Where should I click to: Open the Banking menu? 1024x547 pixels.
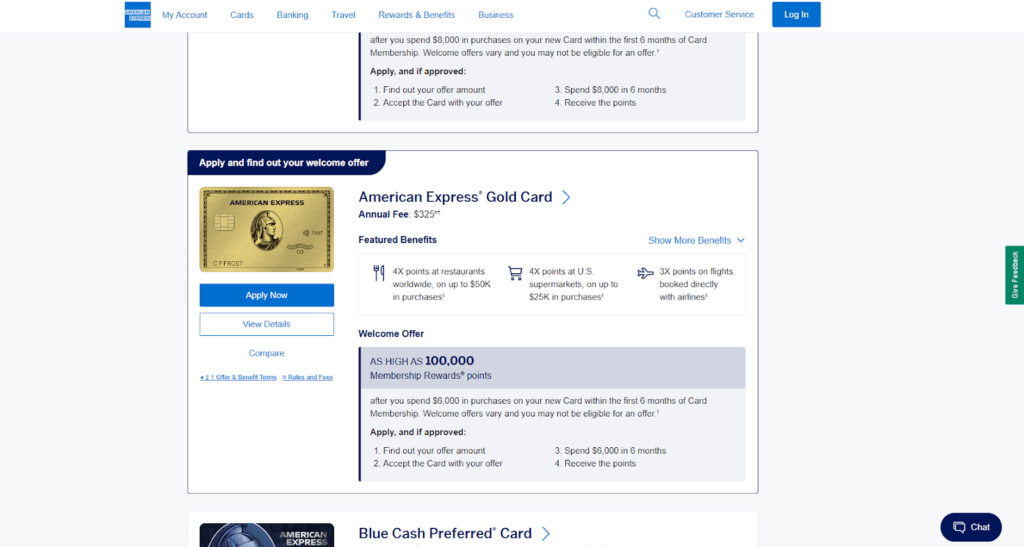coord(292,15)
